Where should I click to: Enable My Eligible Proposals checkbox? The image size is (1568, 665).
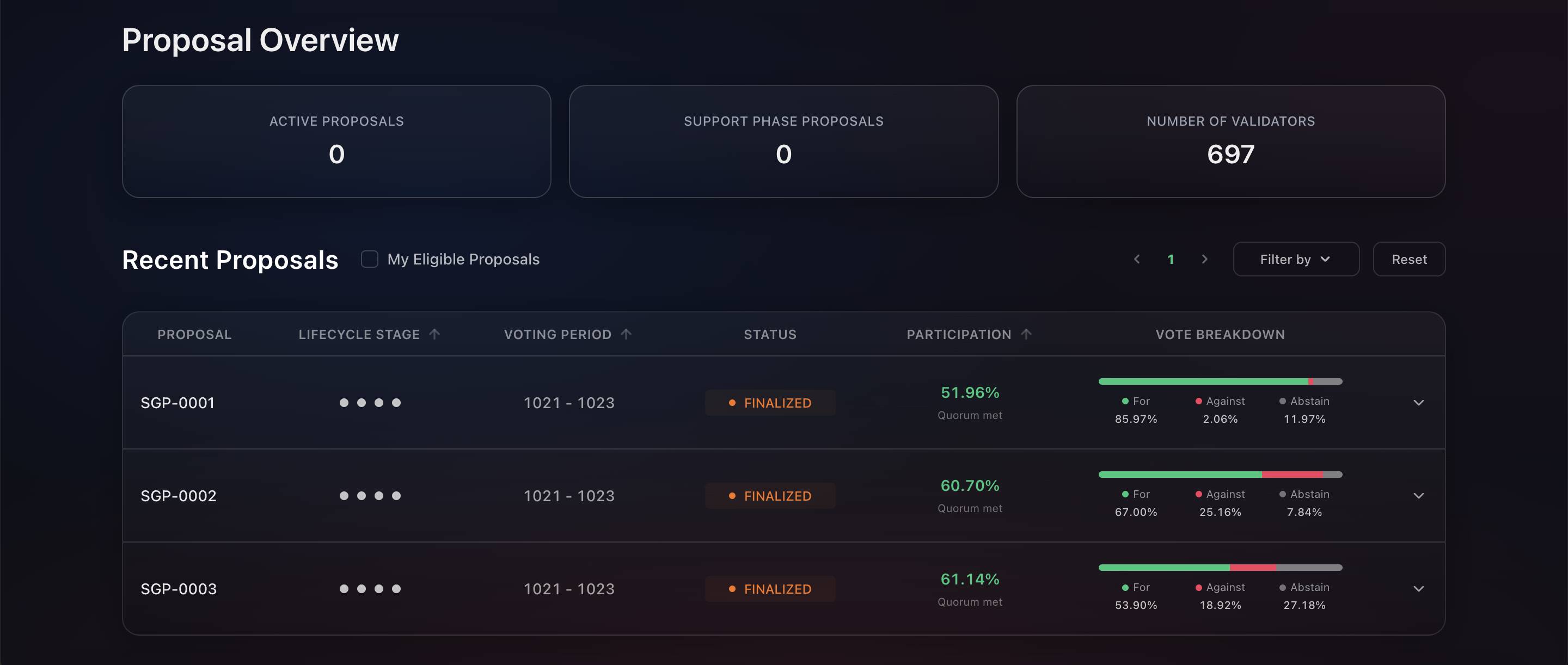tap(370, 259)
